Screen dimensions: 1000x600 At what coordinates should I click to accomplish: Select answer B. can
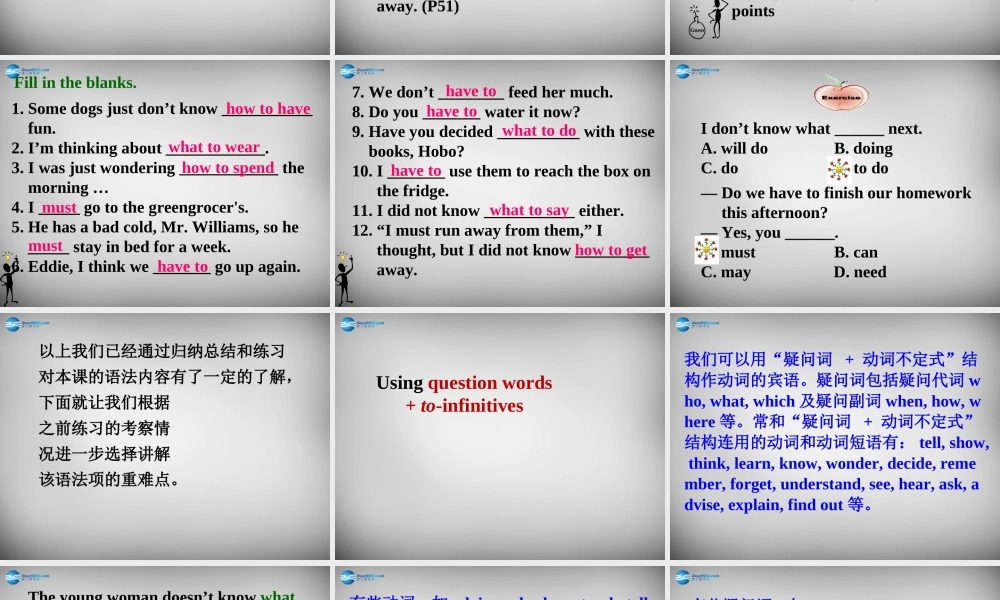point(855,252)
